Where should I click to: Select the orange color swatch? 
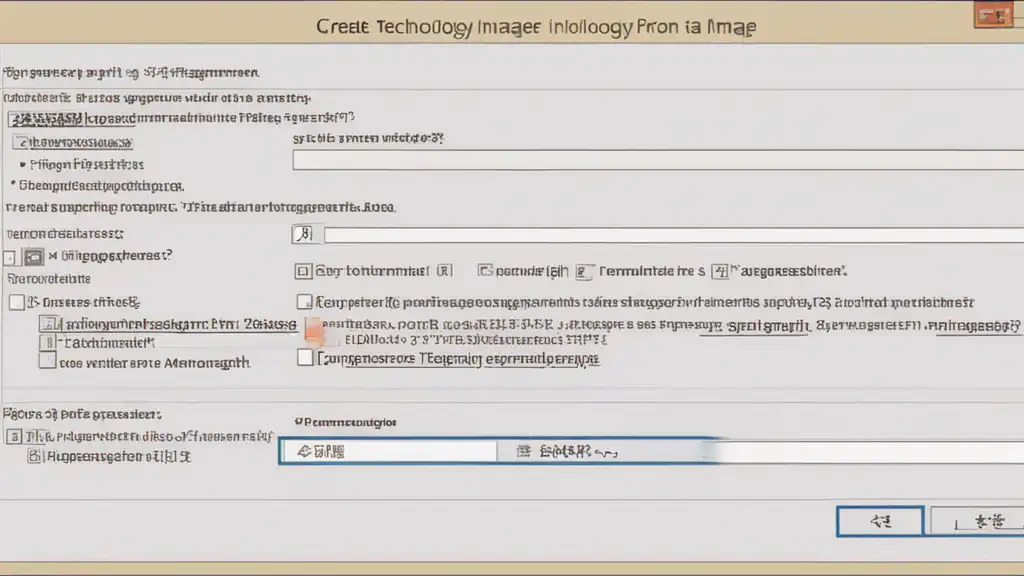click(312, 331)
